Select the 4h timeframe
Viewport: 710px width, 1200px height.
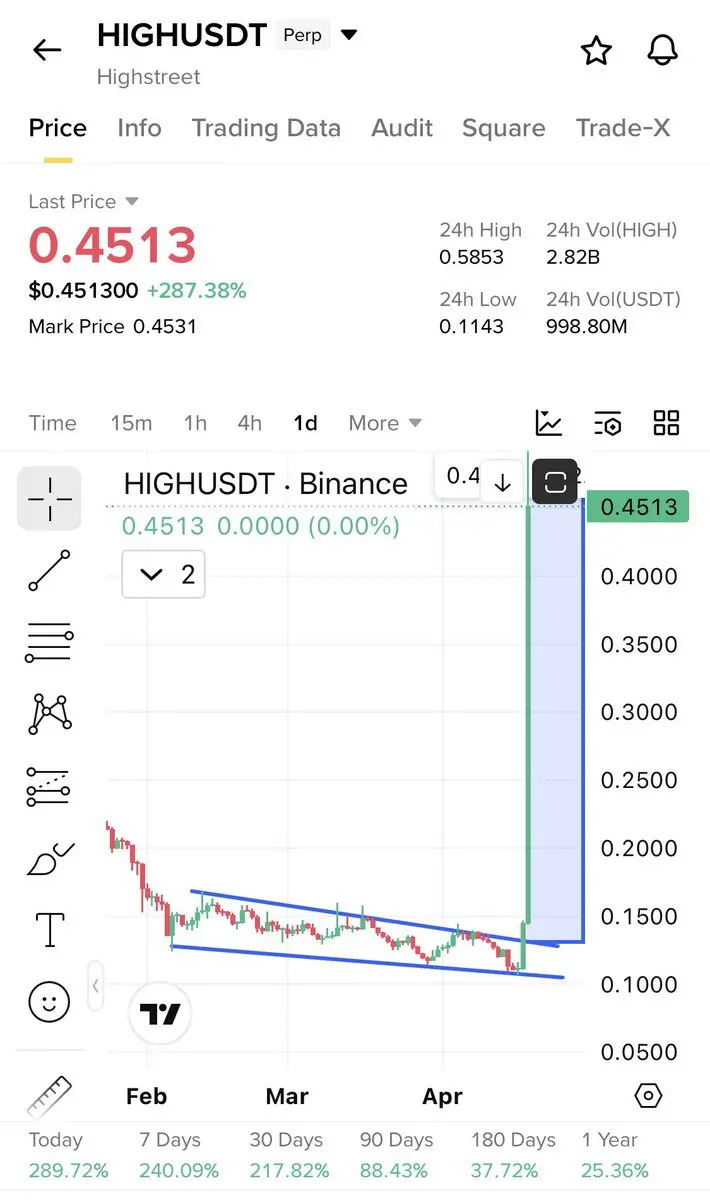click(x=249, y=423)
